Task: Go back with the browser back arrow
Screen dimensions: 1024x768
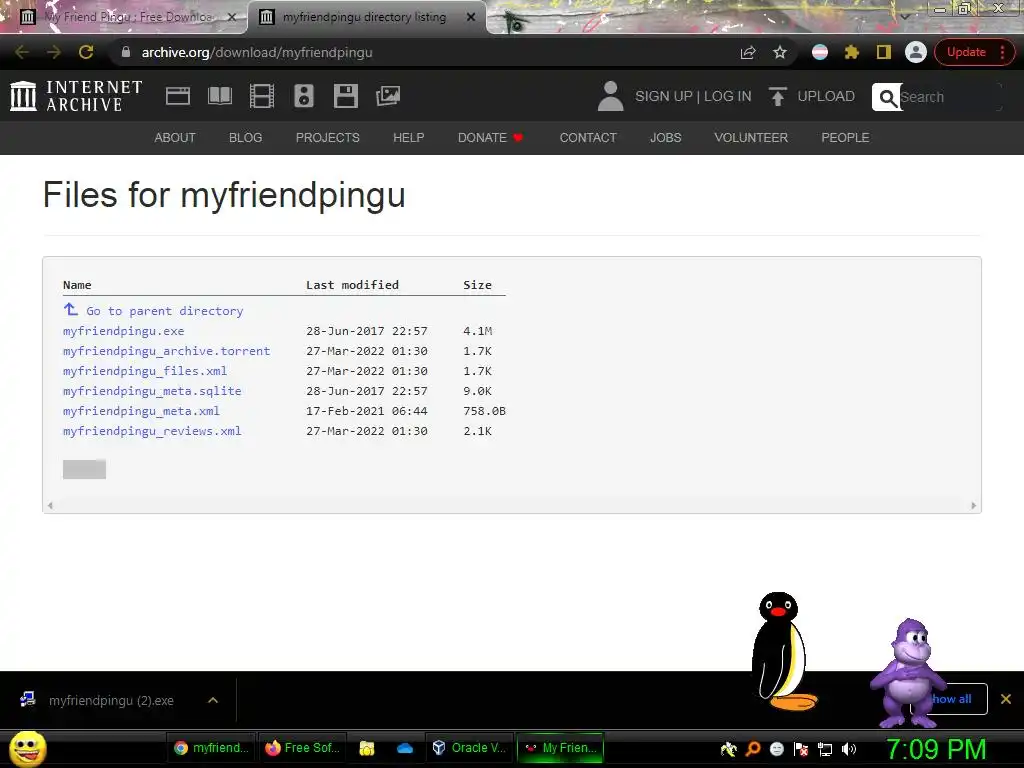Action: [x=22, y=52]
